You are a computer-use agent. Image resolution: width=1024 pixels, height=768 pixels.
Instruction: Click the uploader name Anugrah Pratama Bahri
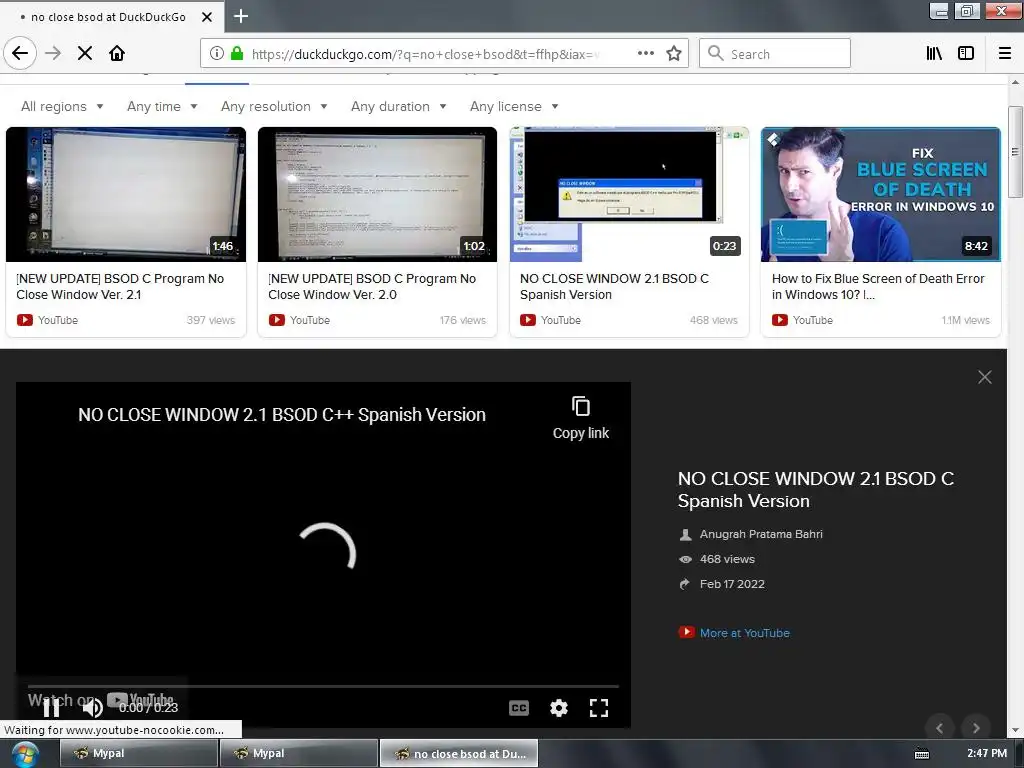(x=761, y=534)
